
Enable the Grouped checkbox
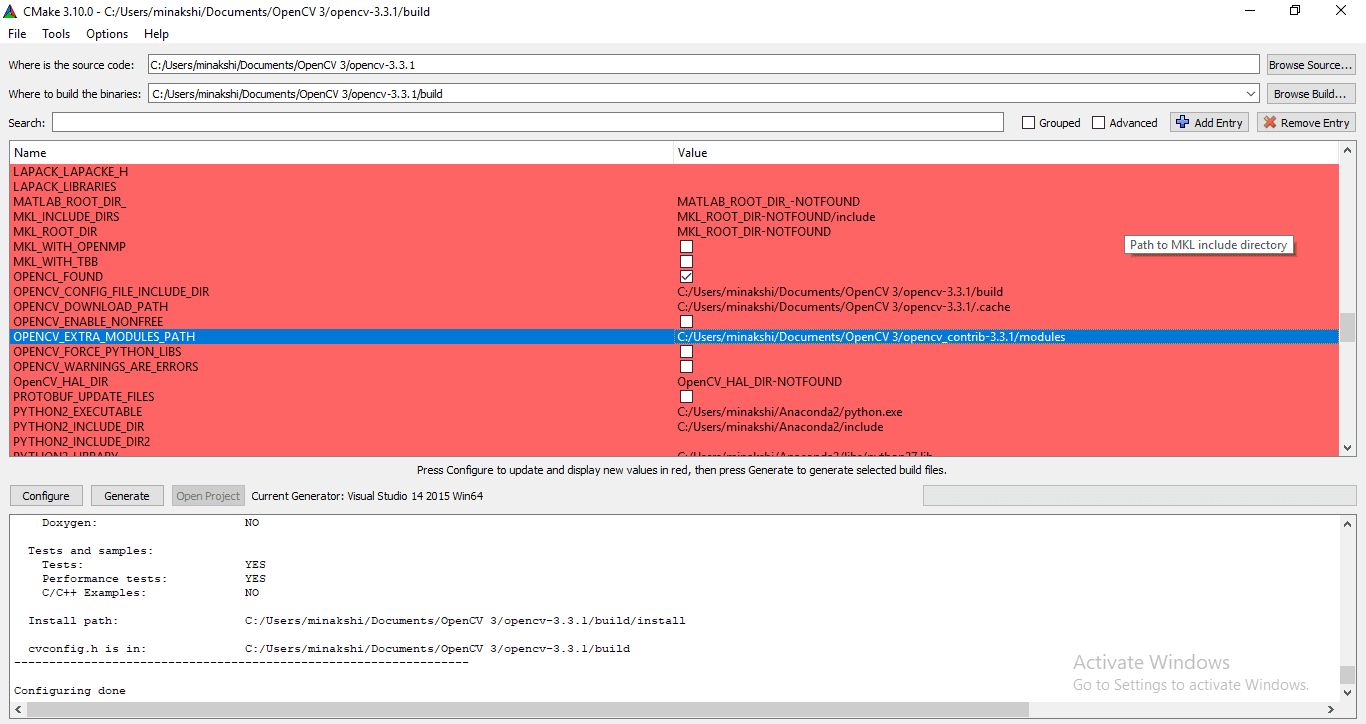1028,123
